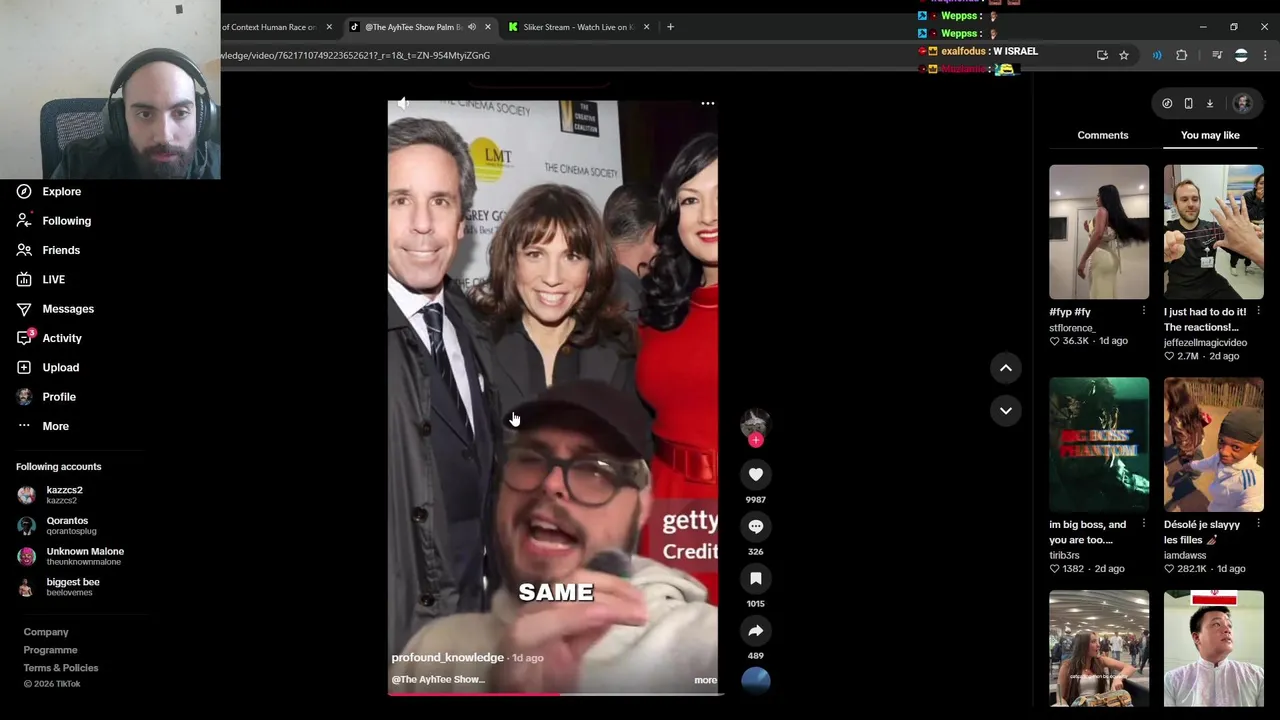Screen dimensions: 1280x720
Task: Open a new browser tab
Action: pos(670,27)
